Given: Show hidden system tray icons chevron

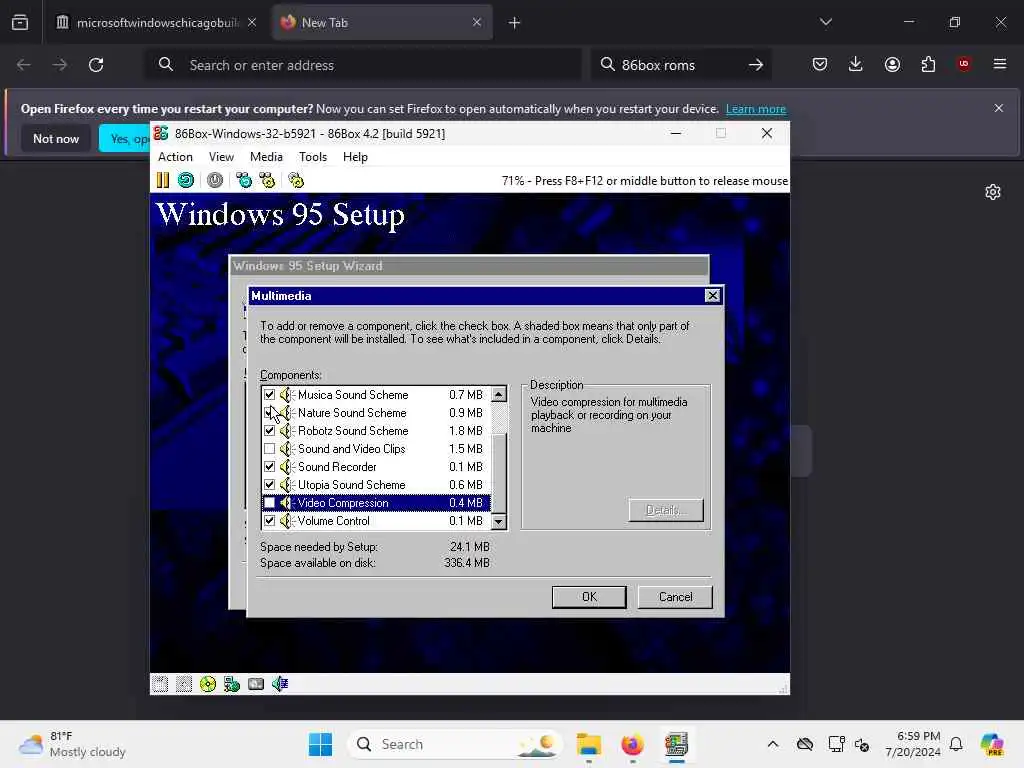Looking at the screenshot, I should [773, 744].
